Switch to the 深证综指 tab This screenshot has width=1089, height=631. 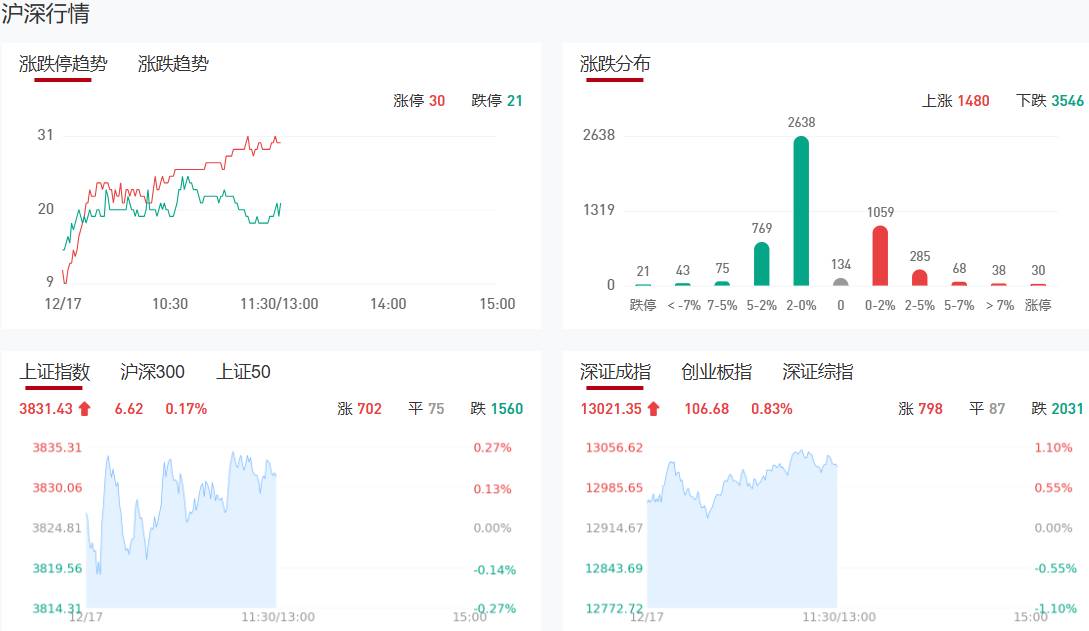(818, 372)
